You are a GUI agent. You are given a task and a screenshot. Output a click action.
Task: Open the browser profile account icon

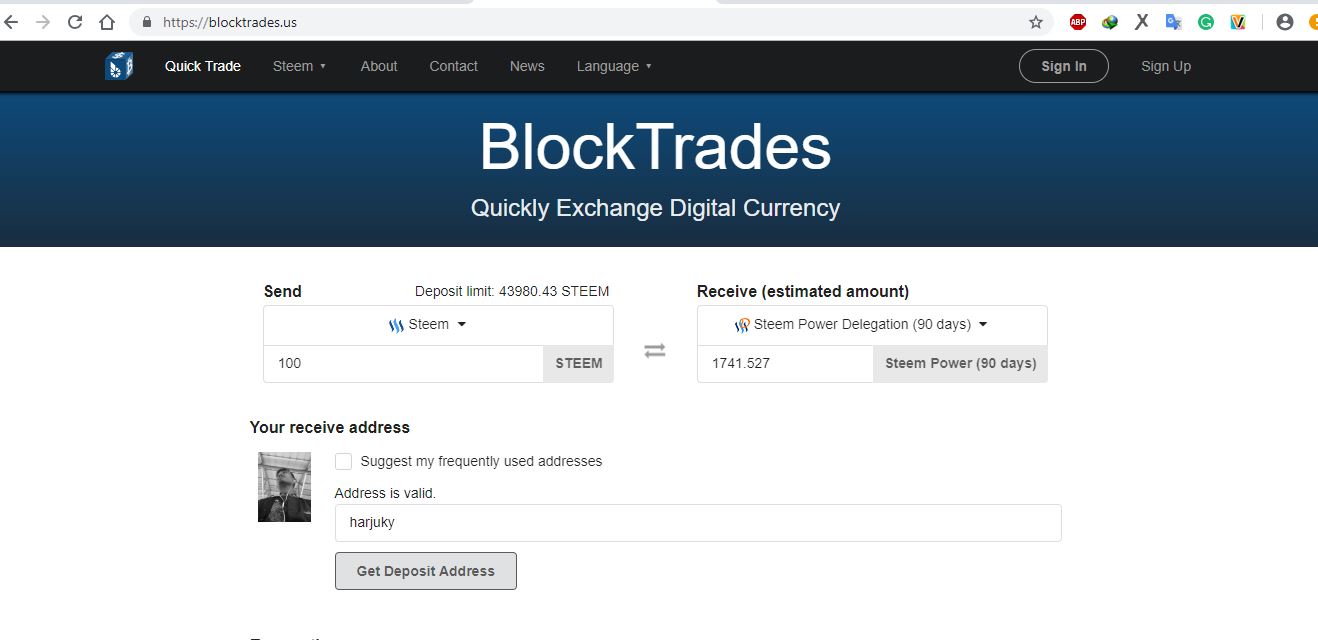1285,22
